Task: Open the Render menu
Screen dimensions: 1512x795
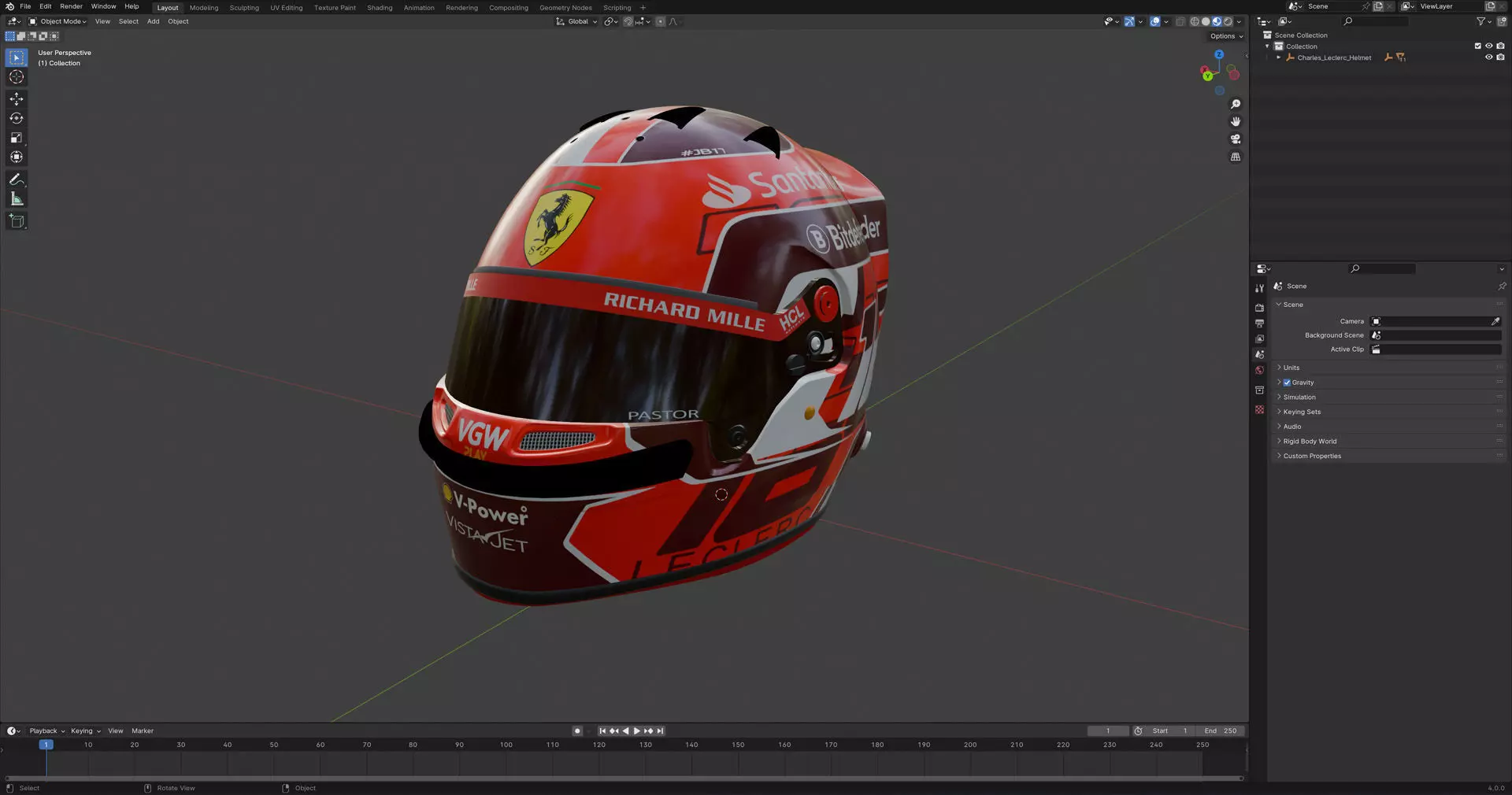Action: pos(71,6)
